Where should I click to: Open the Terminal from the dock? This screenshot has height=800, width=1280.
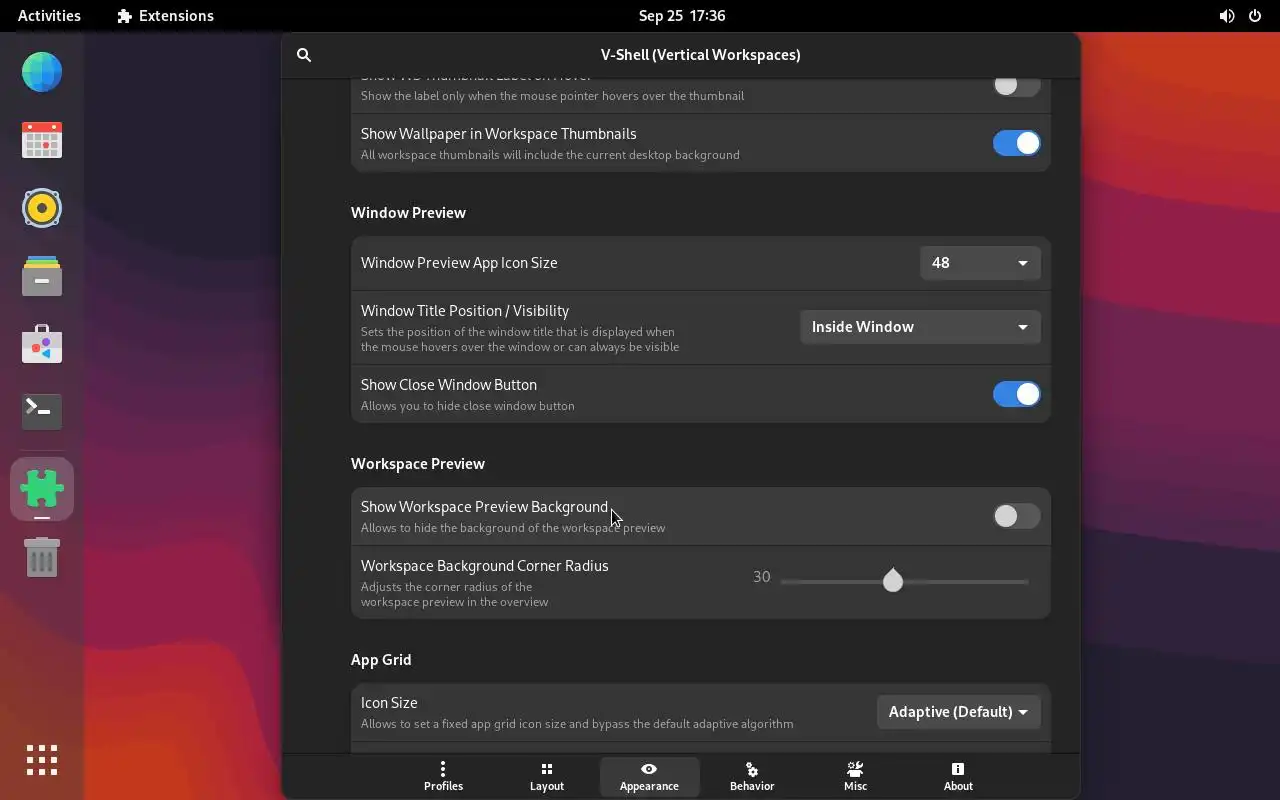tap(42, 411)
